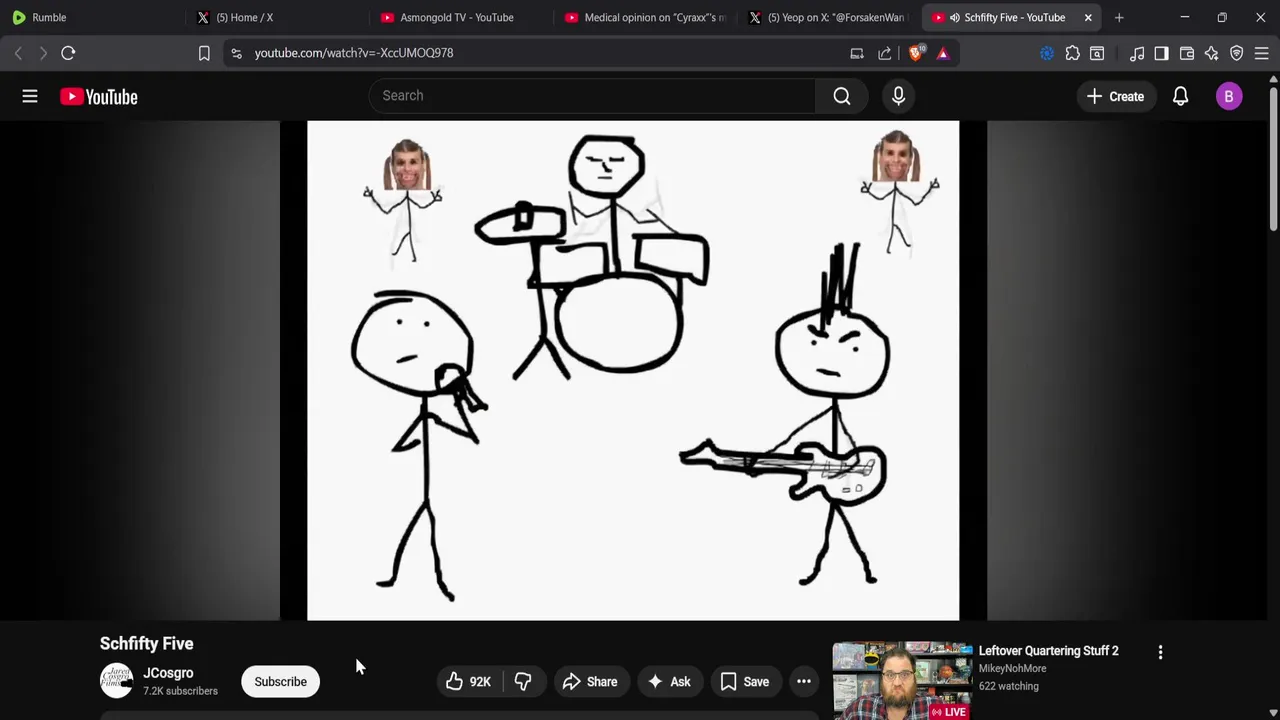The image size is (1280, 720).
Task: Open Brave Shields lion icon
Action: pos(916,53)
